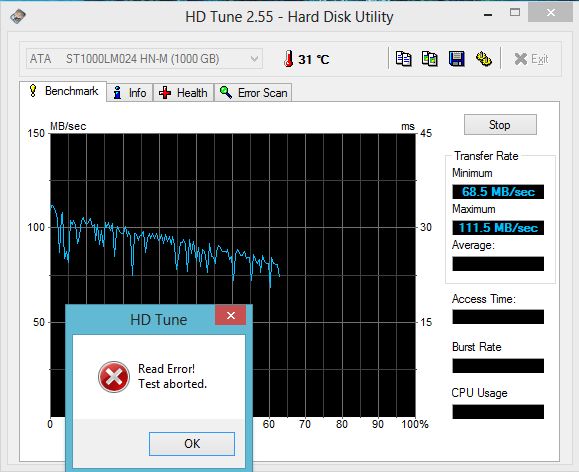579x472 pixels.
Task: Click the empty Burst Rate field
Action: point(498,366)
